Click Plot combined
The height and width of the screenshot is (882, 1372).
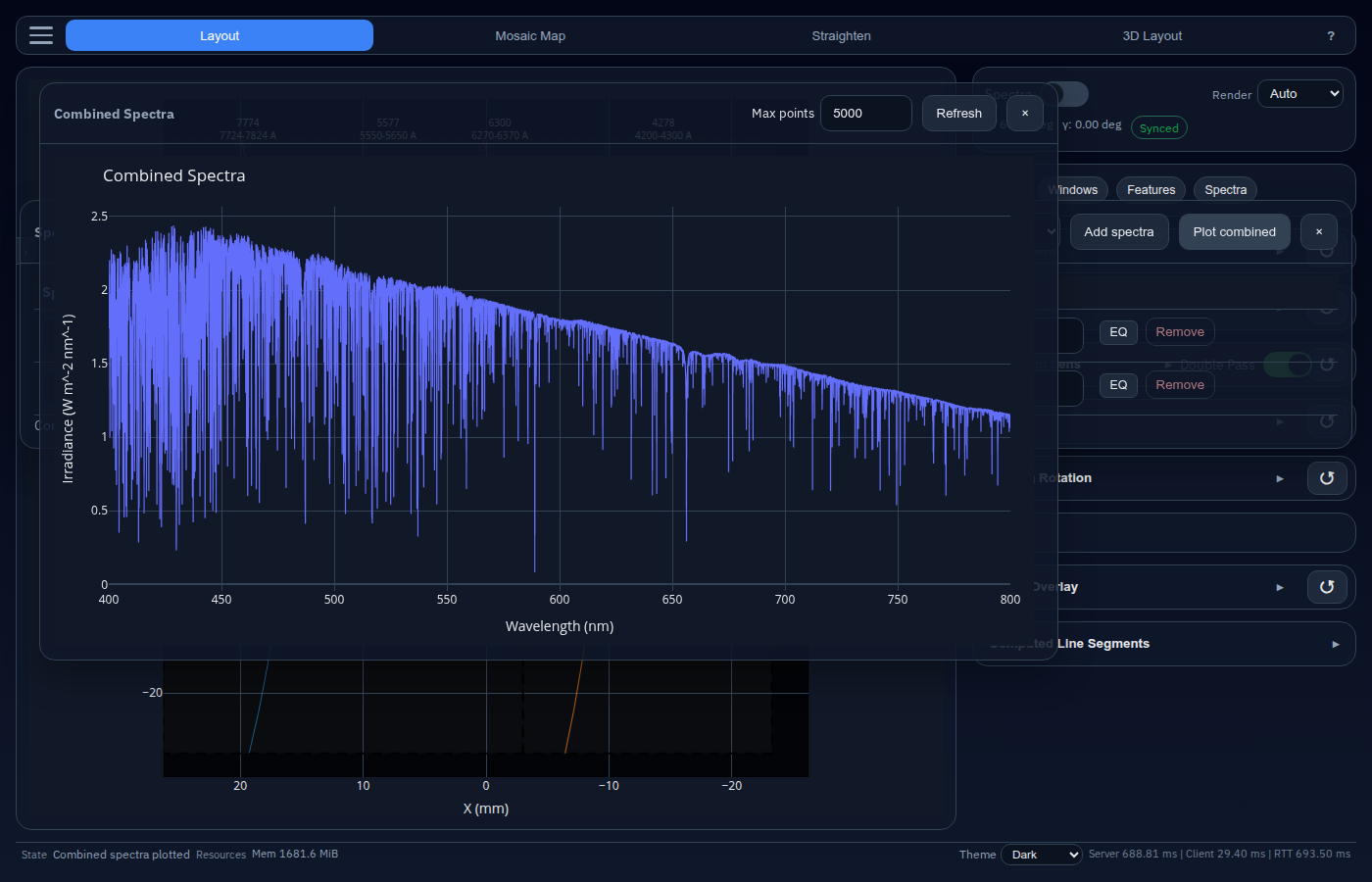coord(1234,232)
